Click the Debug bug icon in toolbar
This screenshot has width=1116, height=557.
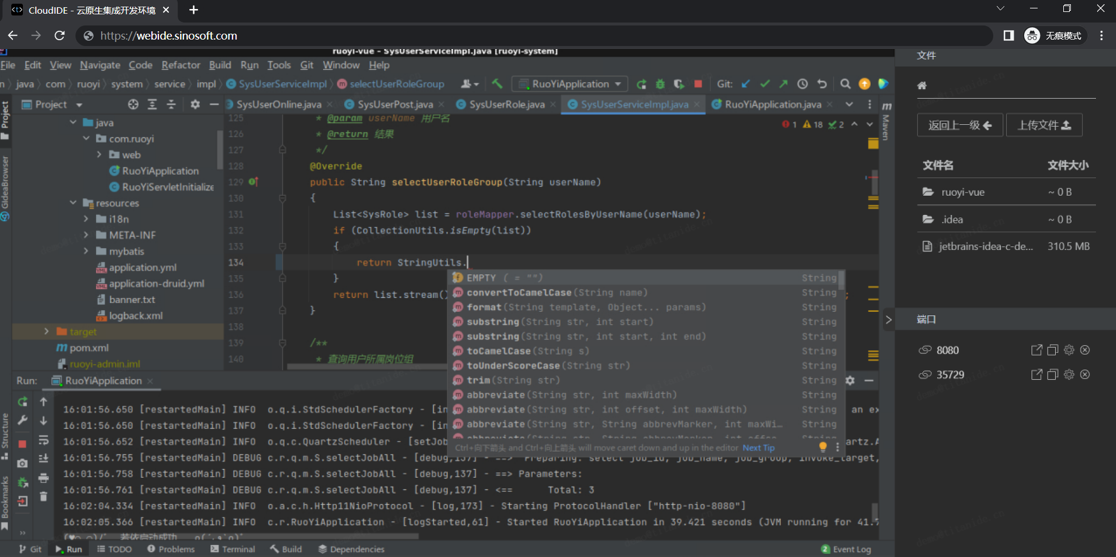[x=660, y=84]
